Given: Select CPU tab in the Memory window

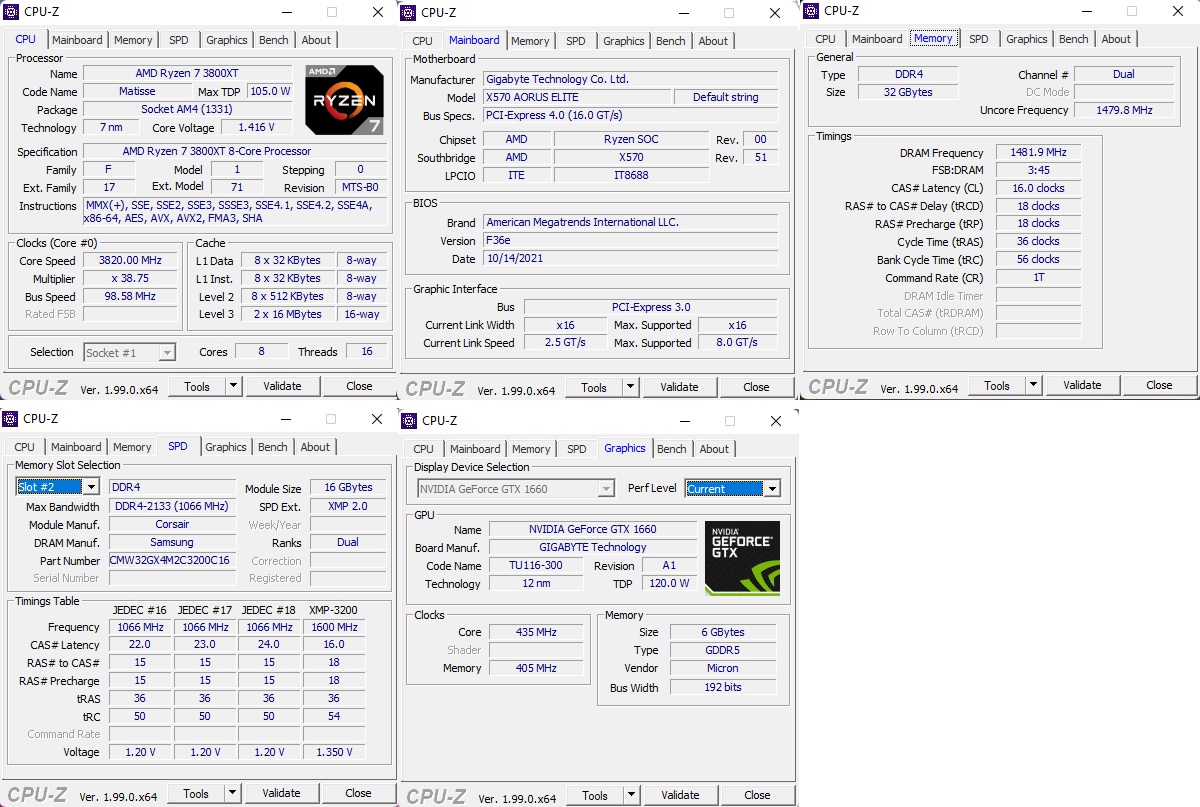Looking at the screenshot, I should click(826, 39).
